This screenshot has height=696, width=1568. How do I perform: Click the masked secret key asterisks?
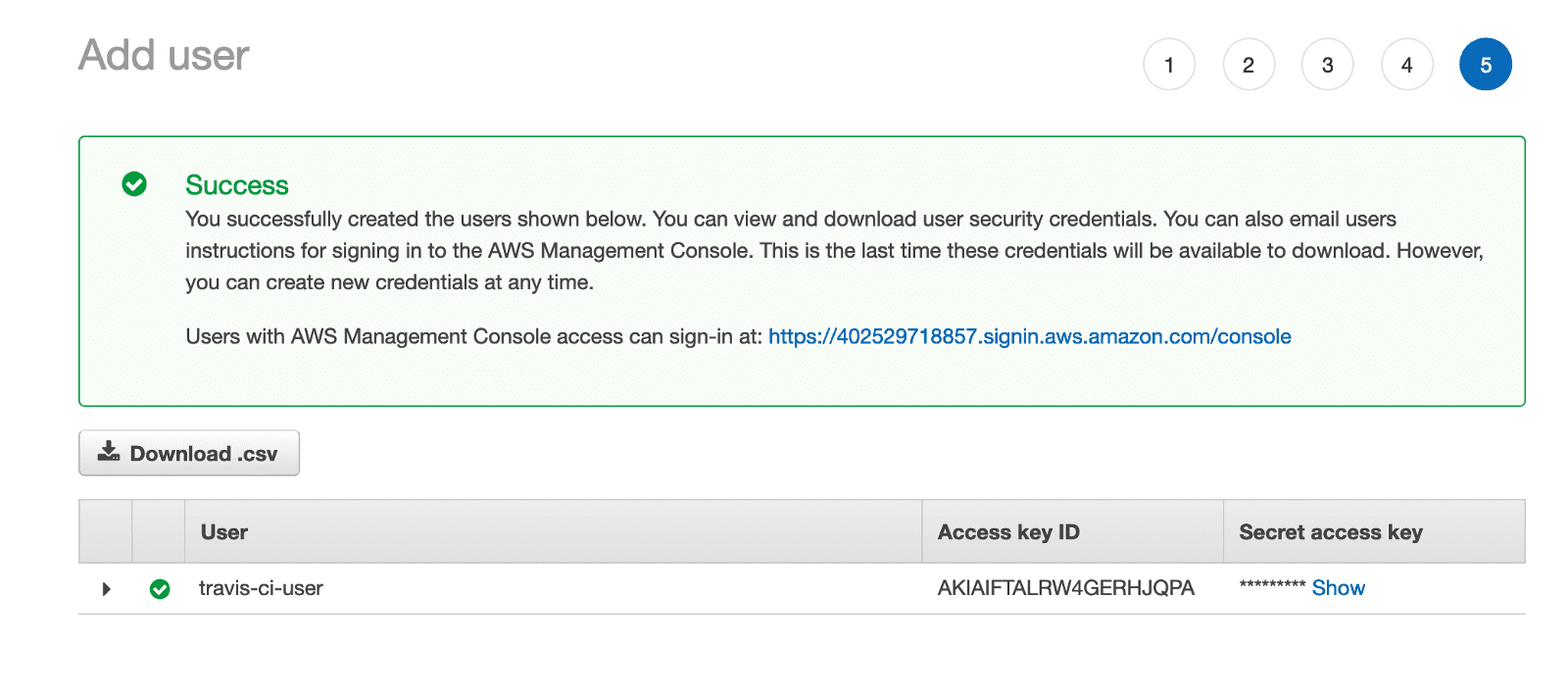coord(1272,586)
